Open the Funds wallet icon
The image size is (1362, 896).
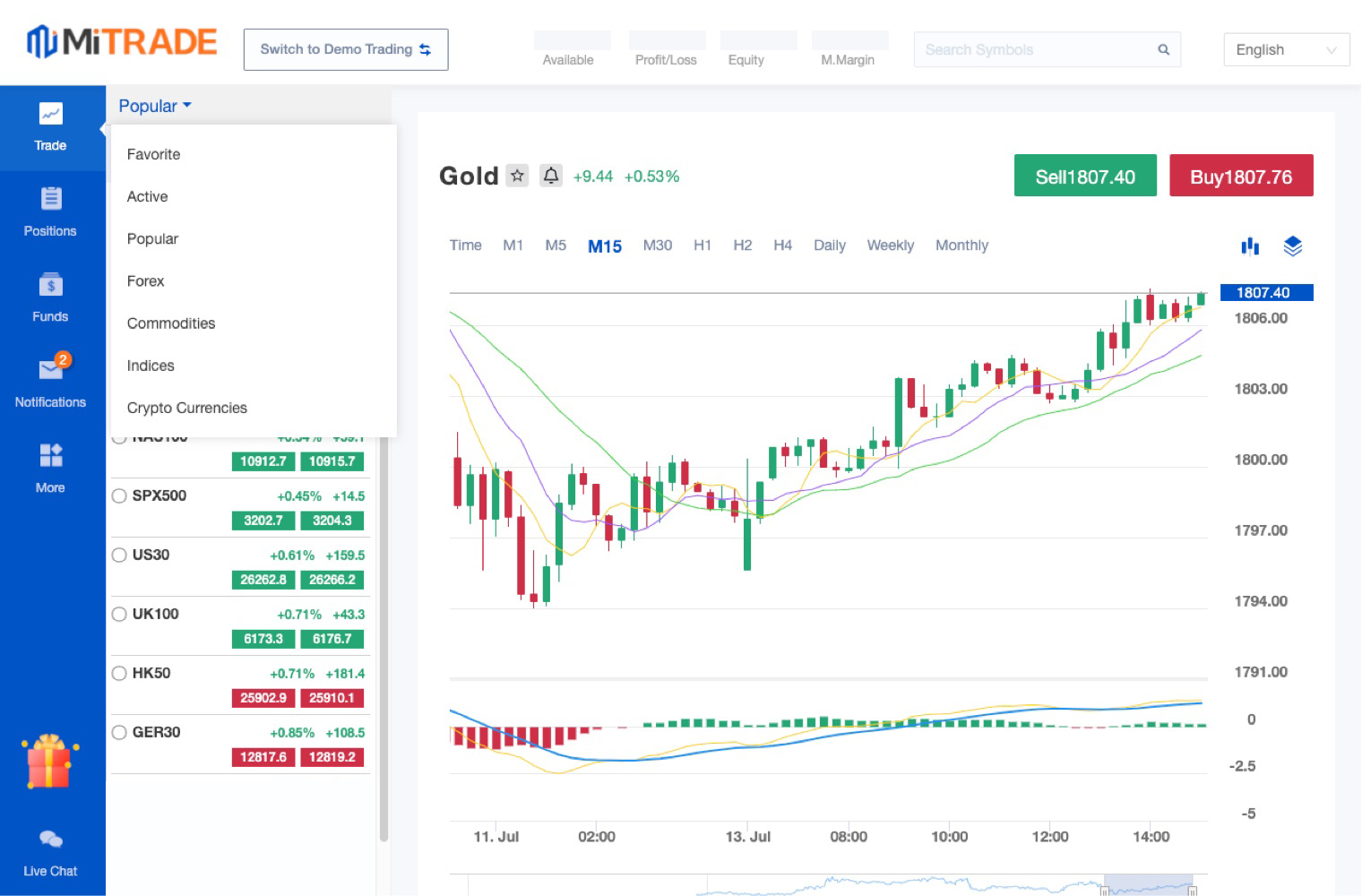tap(51, 285)
